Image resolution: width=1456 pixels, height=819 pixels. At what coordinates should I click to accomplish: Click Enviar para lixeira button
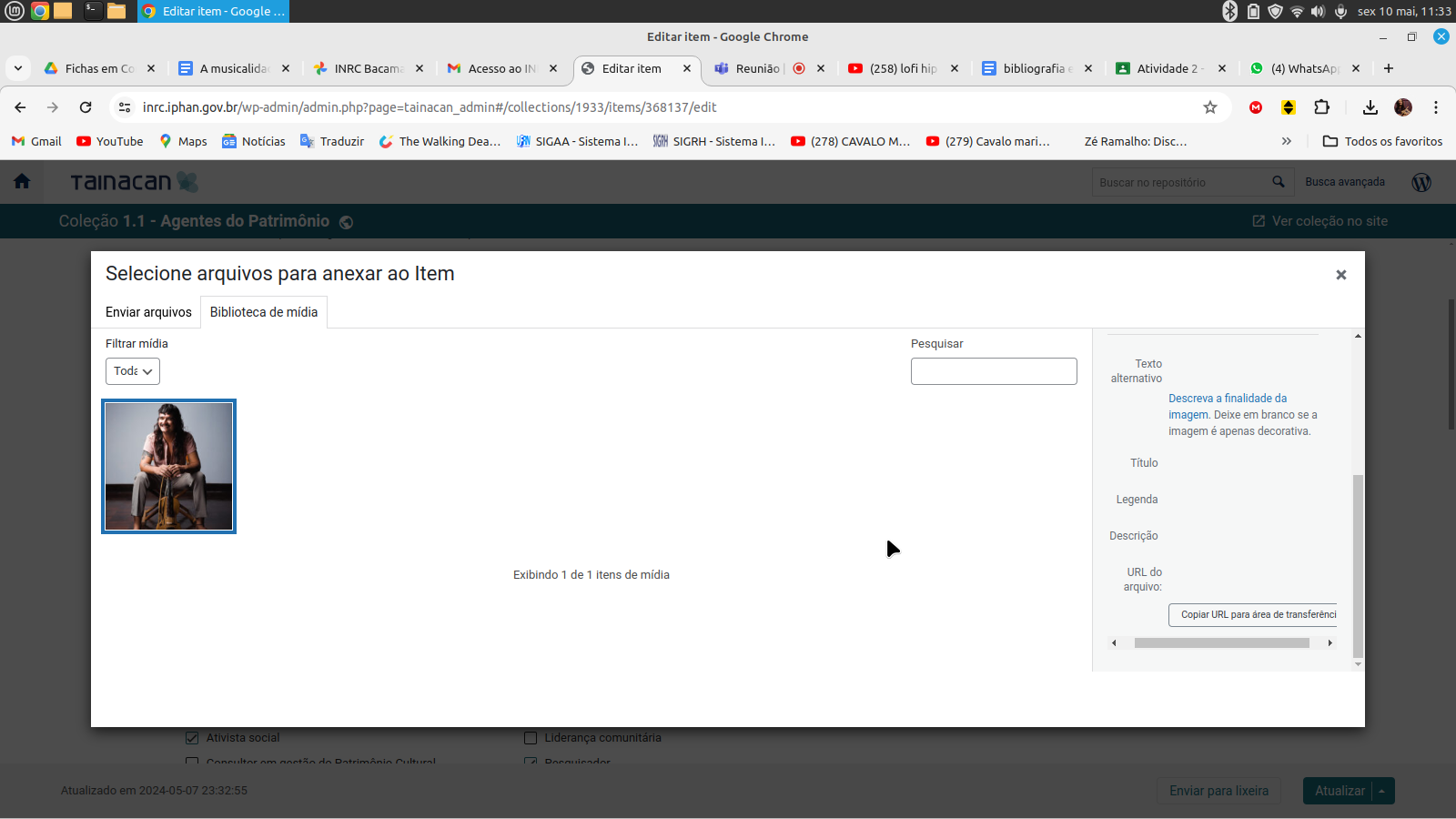point(1218,791)
